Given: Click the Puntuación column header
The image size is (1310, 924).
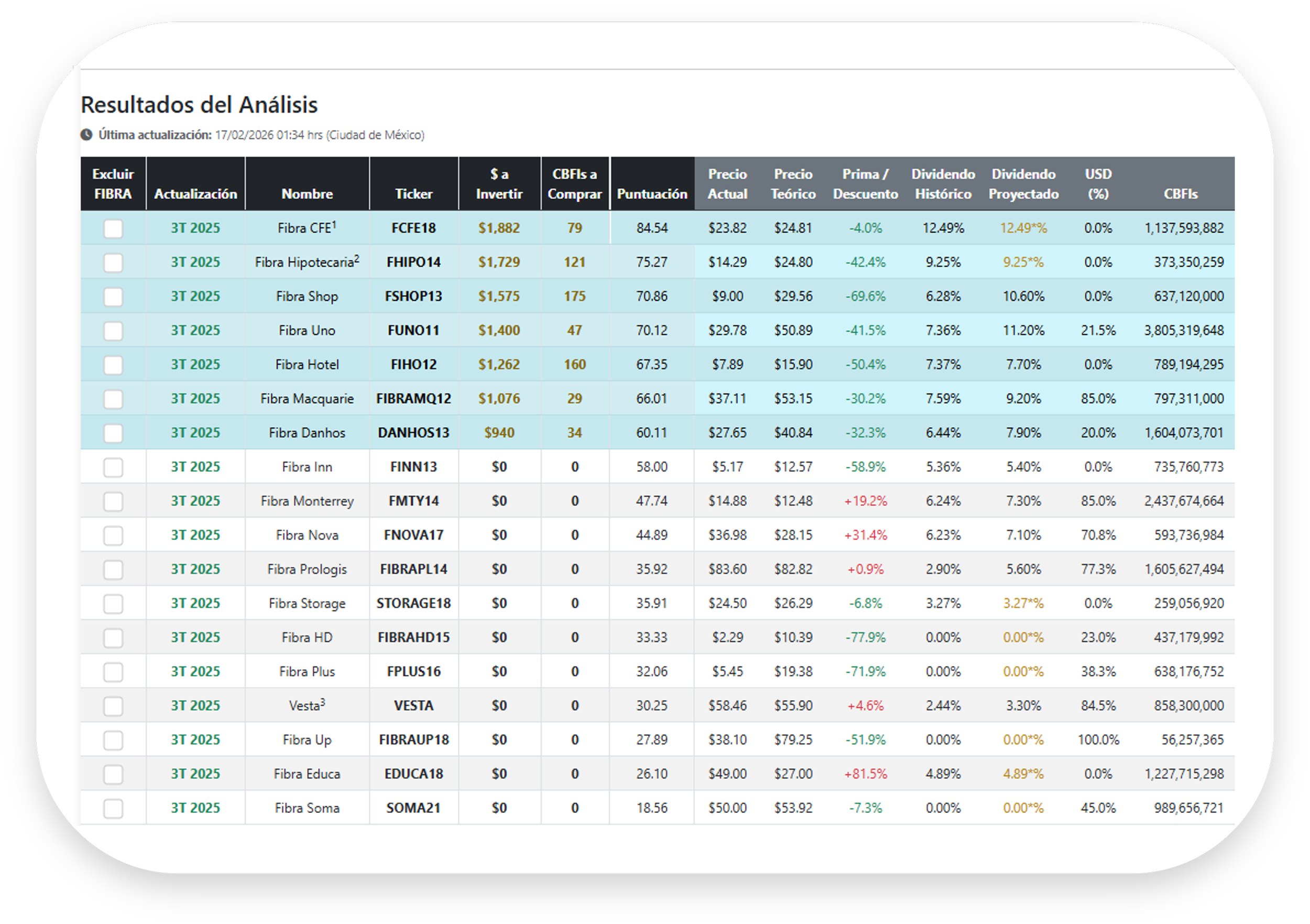Looking at the screenshot, I should 651,194.
